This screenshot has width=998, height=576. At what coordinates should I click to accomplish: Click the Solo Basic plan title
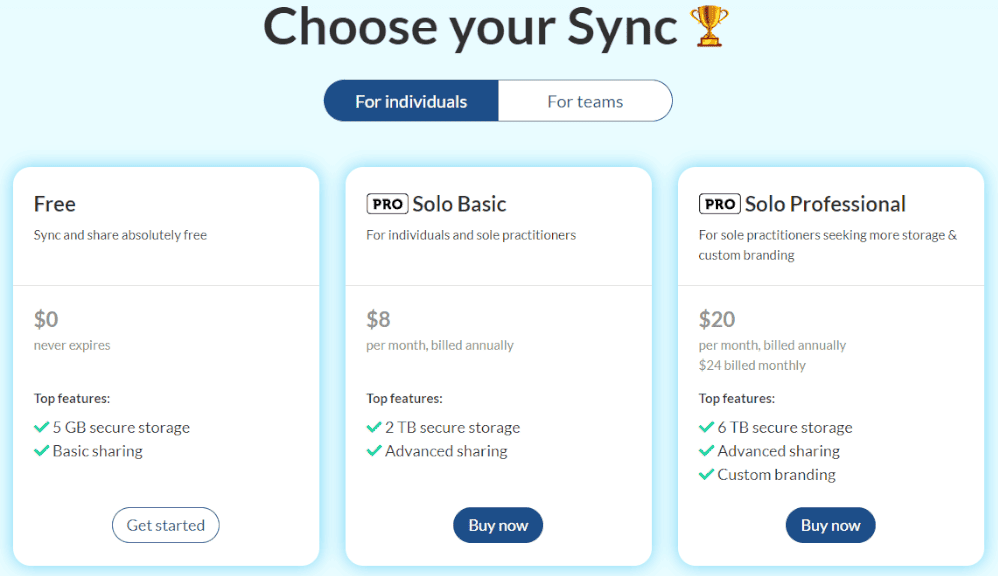(459, 204)
